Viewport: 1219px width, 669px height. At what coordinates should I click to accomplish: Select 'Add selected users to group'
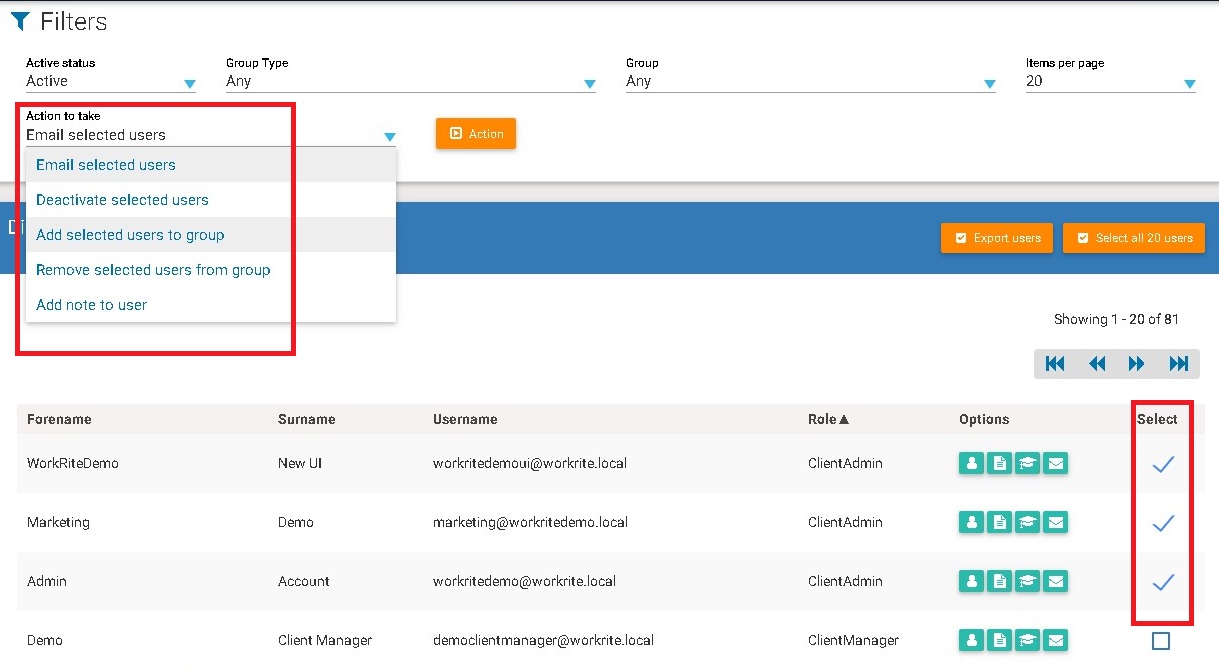pyautogui.click(x=130, y=235)
